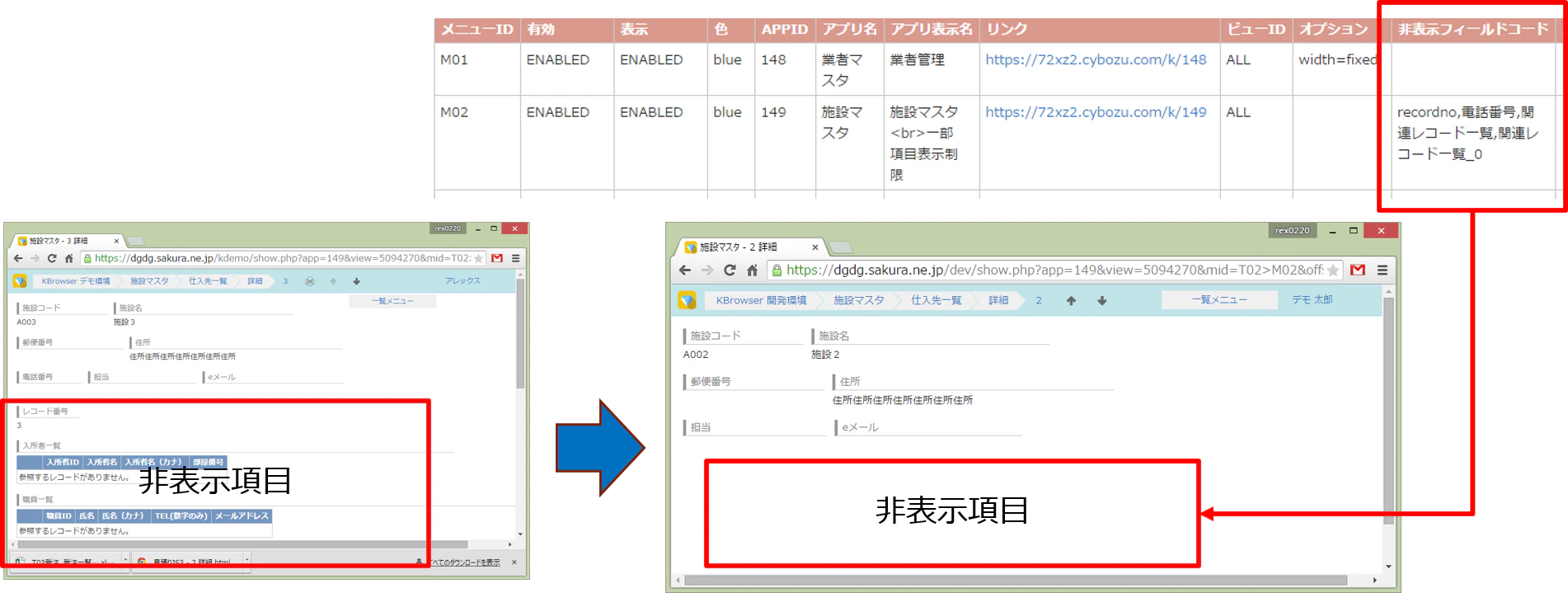Click the M02 menu ID cell
The width and height of the screenshot is (1568, 593).
(x=477, y=143)
